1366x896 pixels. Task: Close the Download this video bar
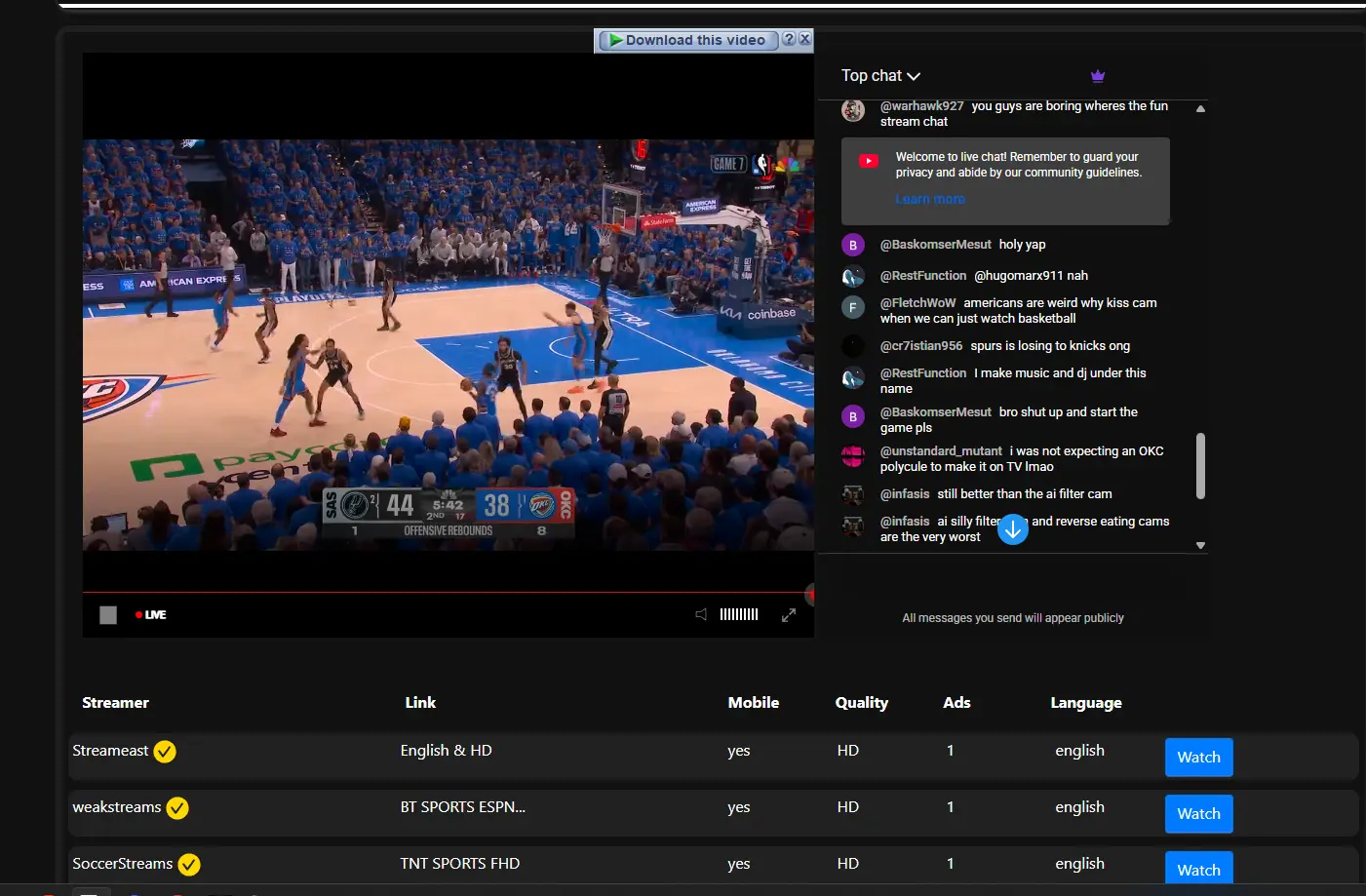[x=804, y=39]
